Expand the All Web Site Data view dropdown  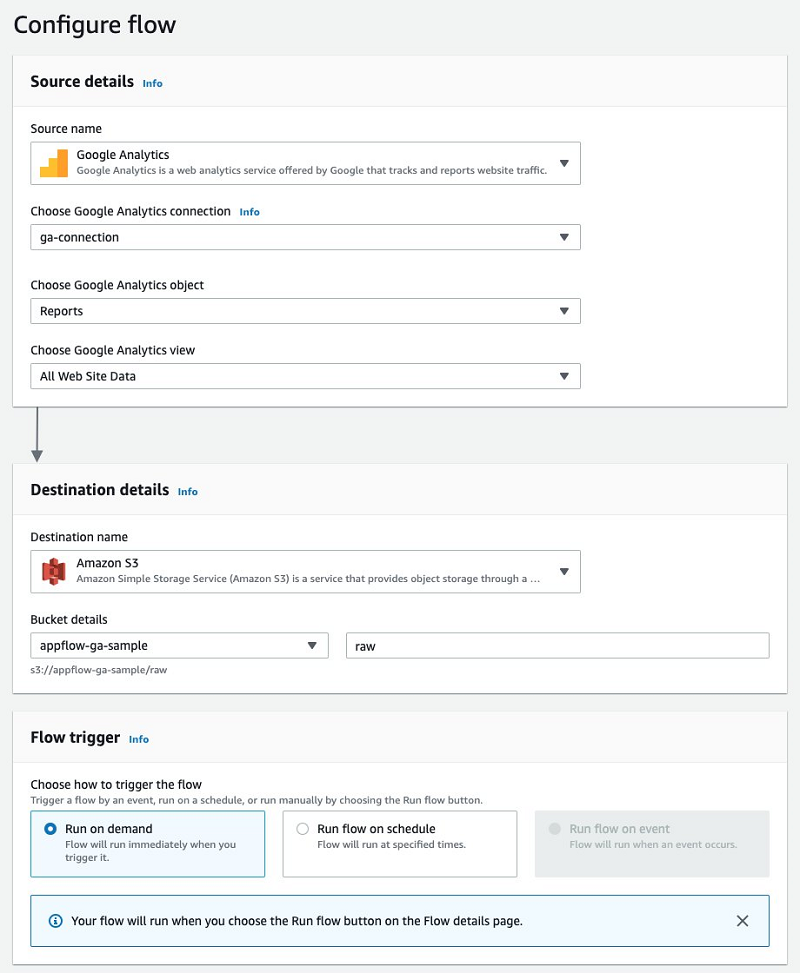[564, 377]
